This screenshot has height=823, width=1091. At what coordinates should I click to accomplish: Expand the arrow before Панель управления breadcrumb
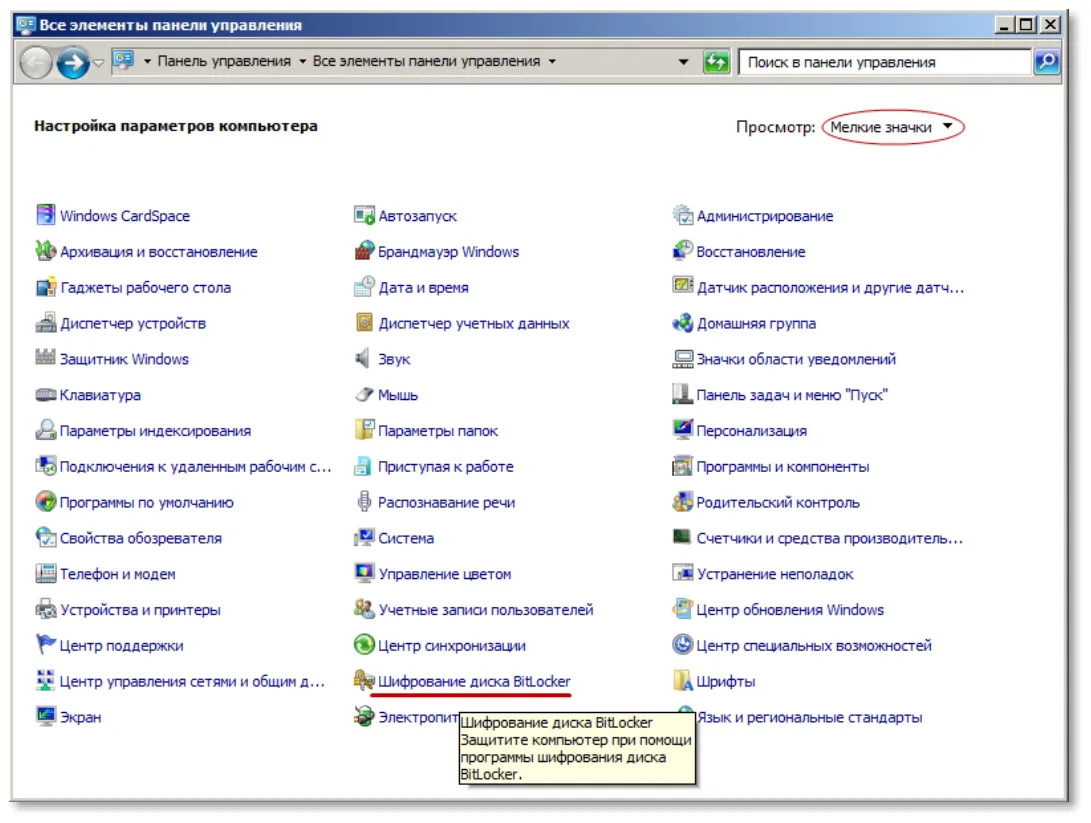coord(147,61)
